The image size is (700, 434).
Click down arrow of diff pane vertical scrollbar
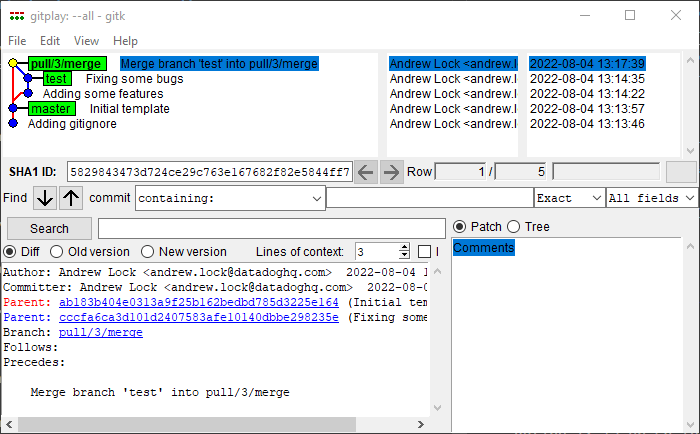[438, 408]
